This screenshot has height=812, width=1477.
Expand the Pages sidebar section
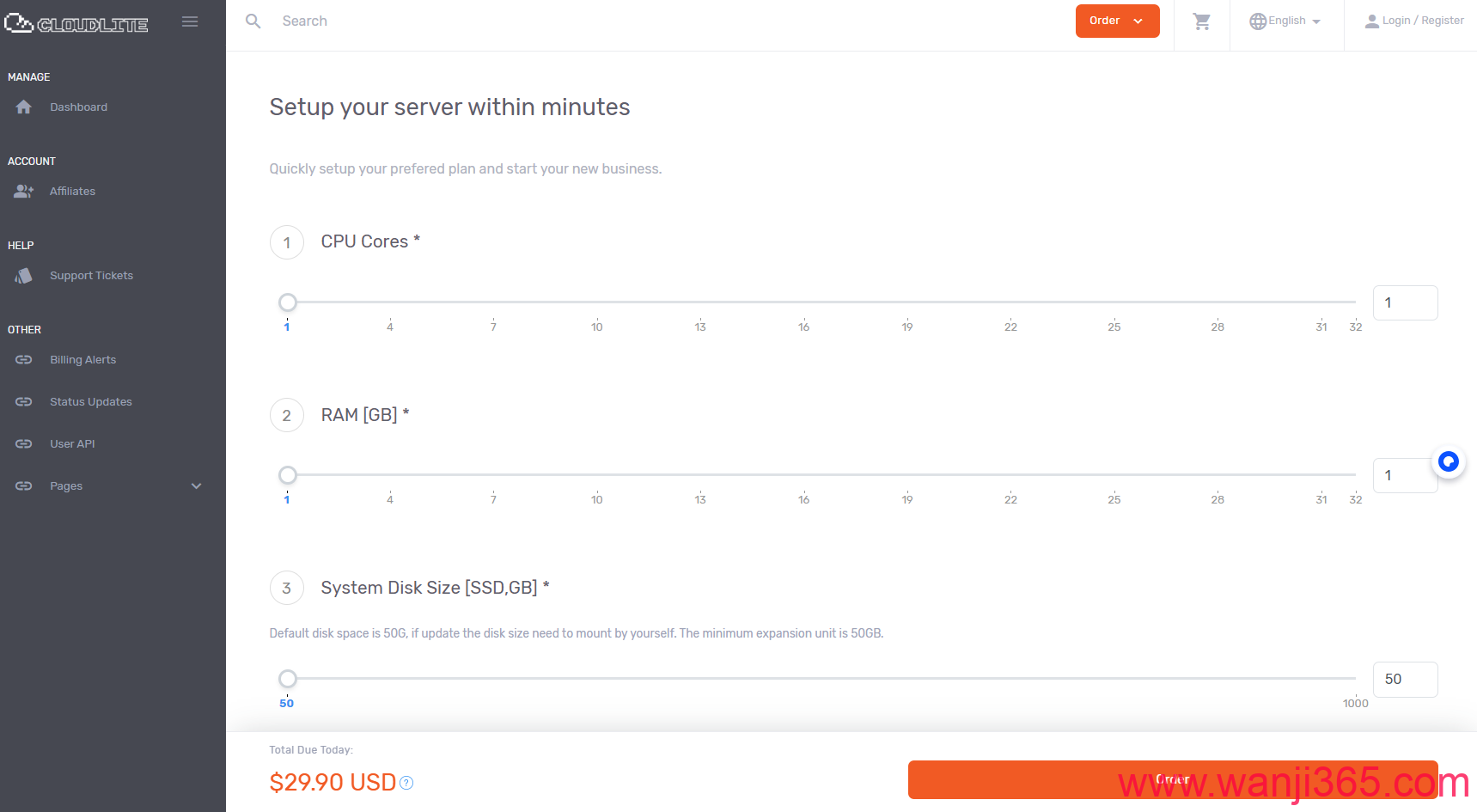coord(196,486)
